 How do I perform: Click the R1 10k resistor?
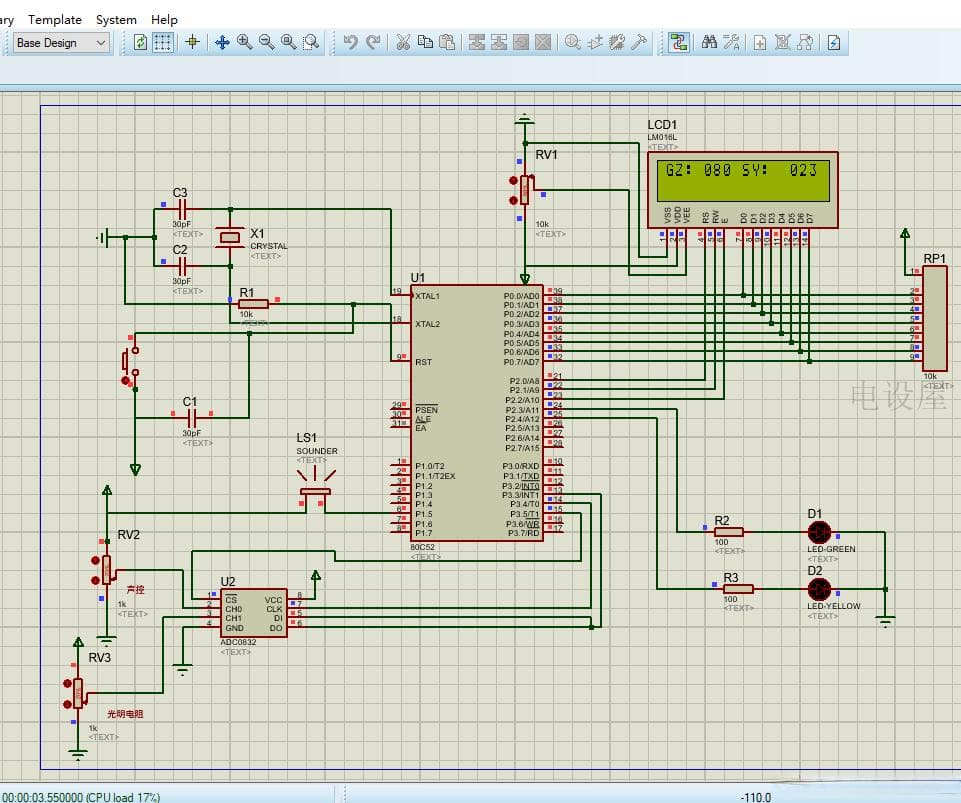click(x=253, y=303)
